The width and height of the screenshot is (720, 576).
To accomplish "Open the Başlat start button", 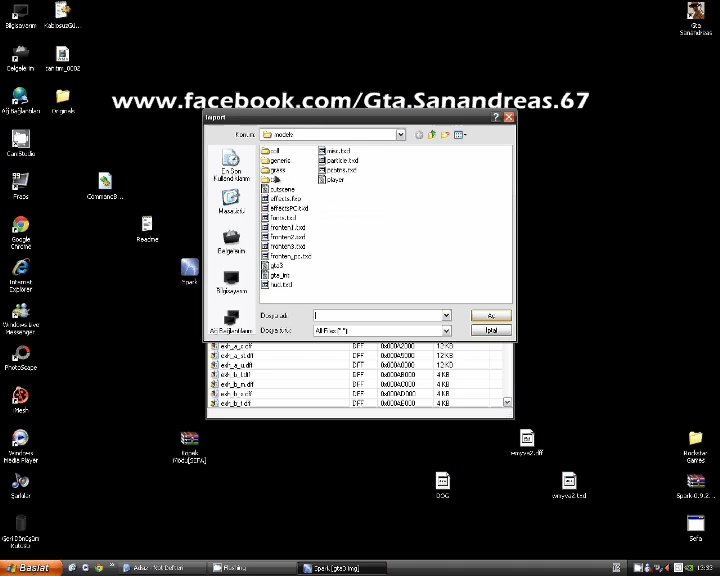I will 31,568.
